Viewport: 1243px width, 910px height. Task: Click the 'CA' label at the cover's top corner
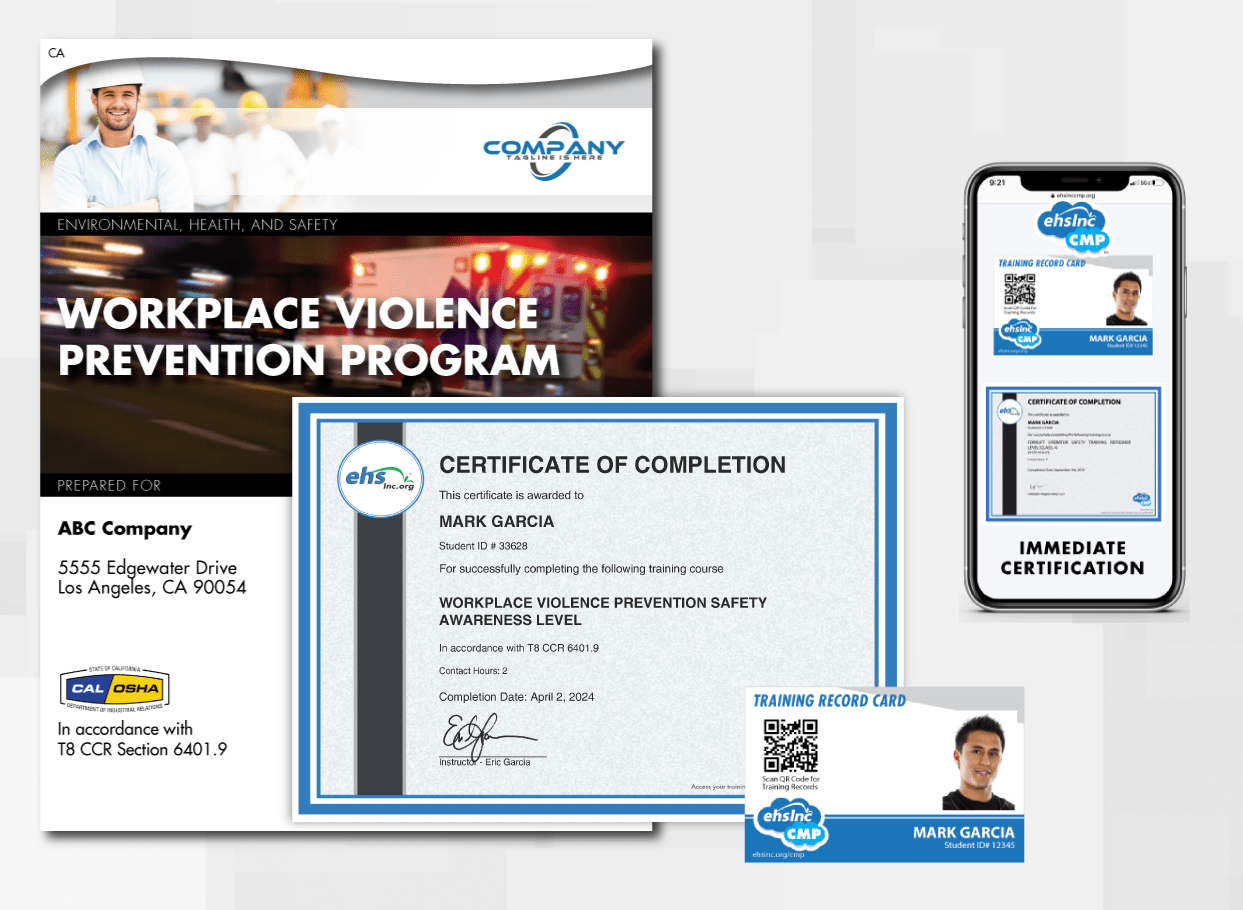(56, 54)
